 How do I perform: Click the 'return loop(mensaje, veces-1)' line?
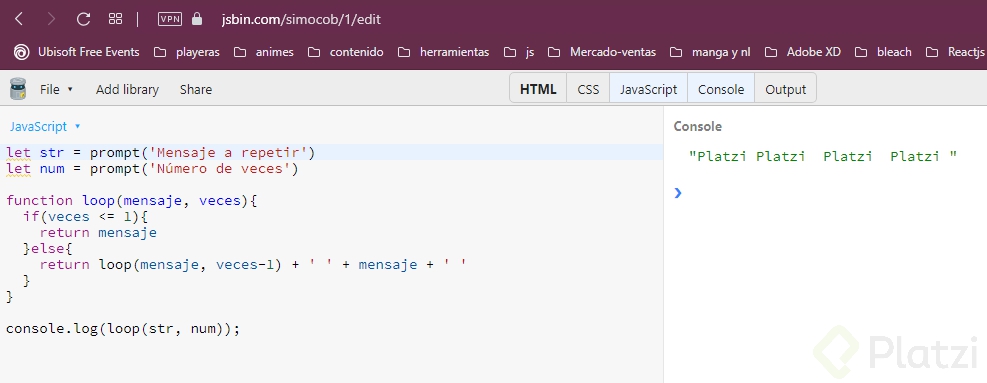(253, 265)
